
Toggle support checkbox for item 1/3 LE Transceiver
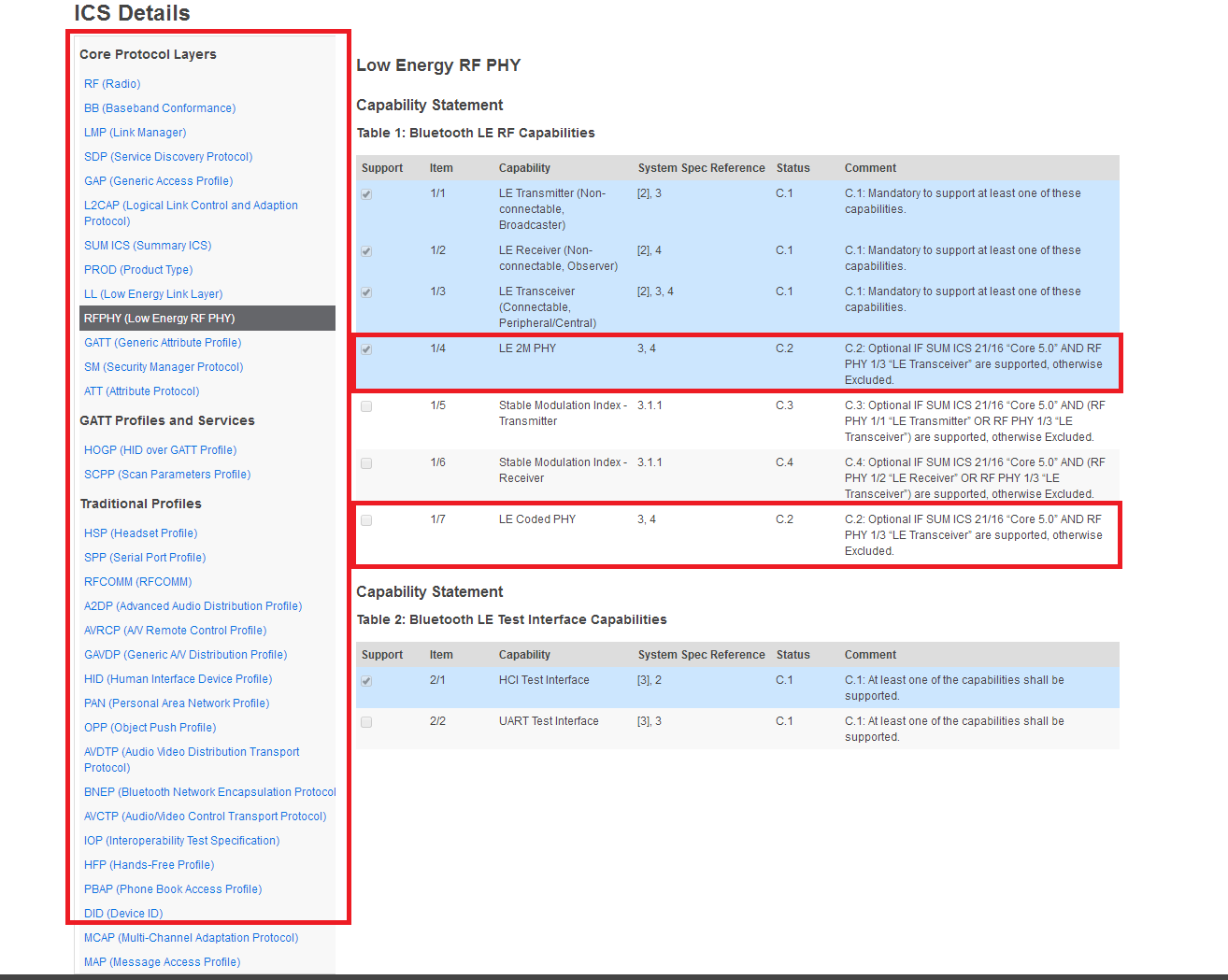pyautogui.click(x=366, y=292)
